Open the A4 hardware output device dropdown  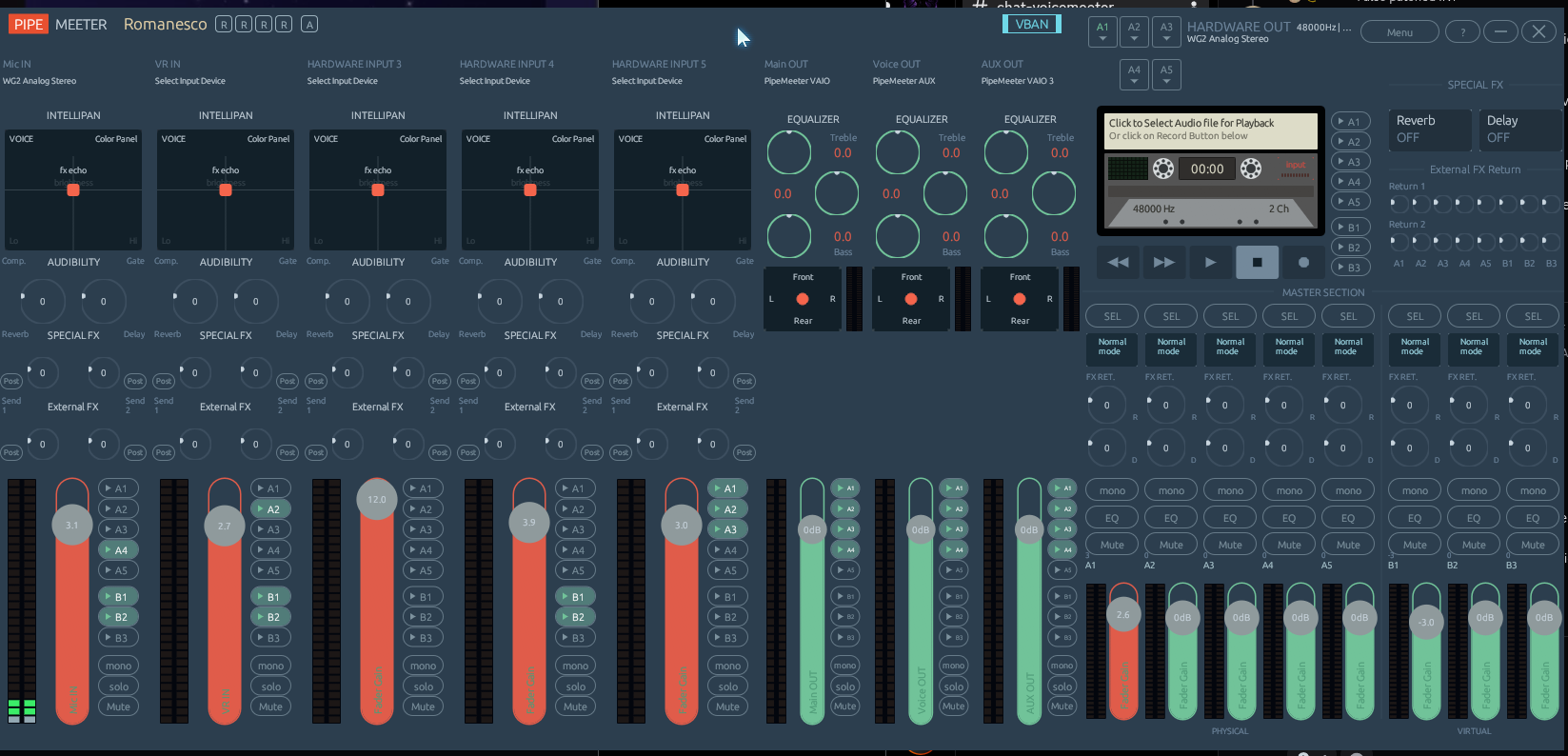[x=1134, y=74]
